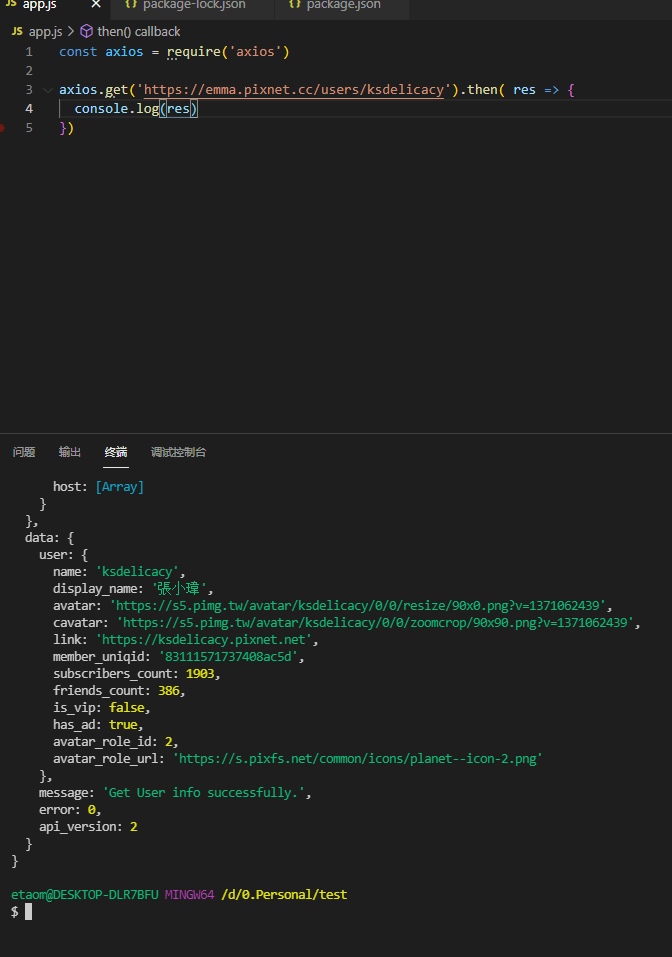Image resolution: width=672 pixels, height=957 pixels.
Task: Select the 终端 (Terminal) panel tab
Action: tap(116, 452)
